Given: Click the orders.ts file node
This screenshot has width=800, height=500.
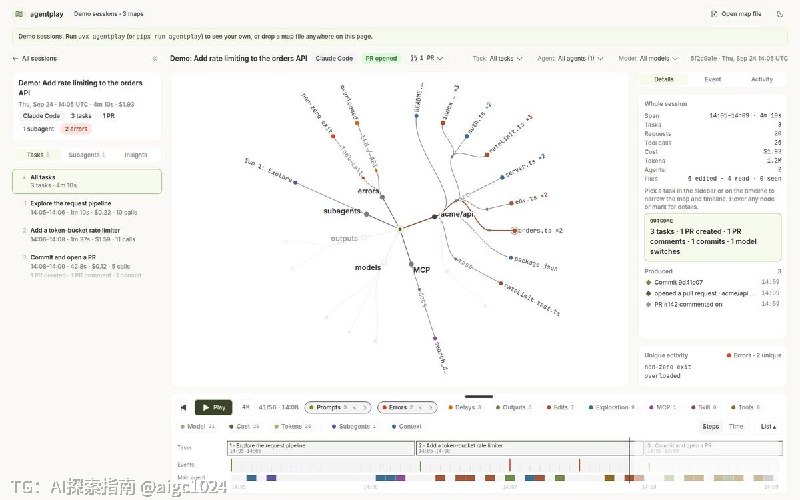Looking at the screenshot, I should (515, 231).
